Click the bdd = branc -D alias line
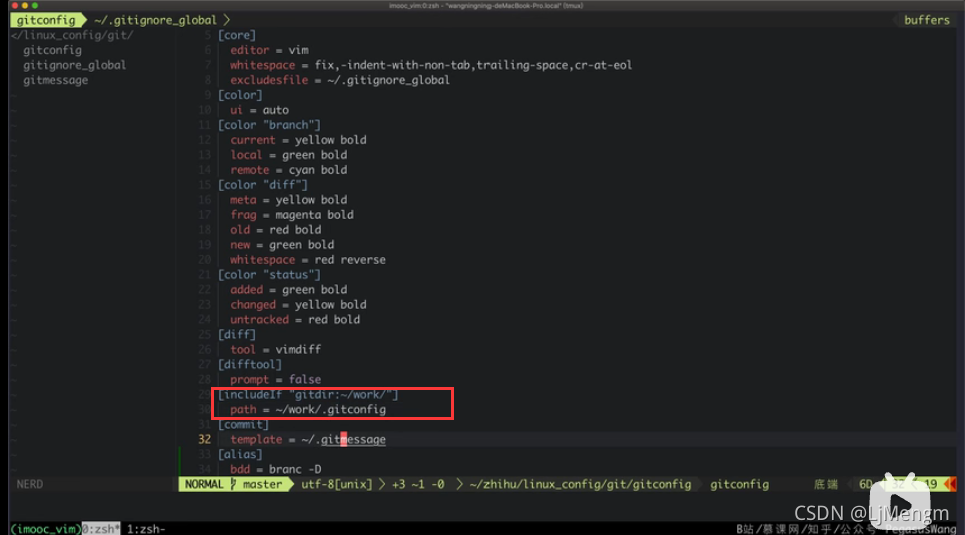Viewport: 965px width, 535px height. click(x=276, y=469)
